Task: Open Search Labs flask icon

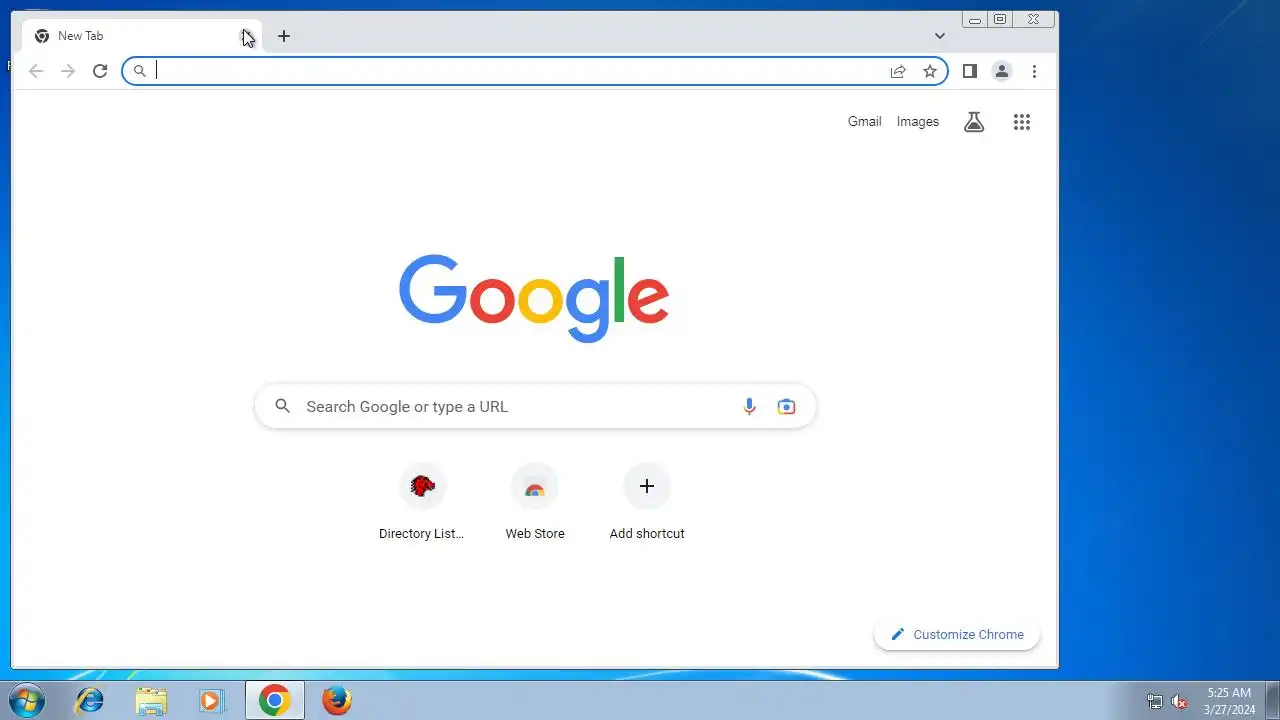Action: [x=974, y=122]
